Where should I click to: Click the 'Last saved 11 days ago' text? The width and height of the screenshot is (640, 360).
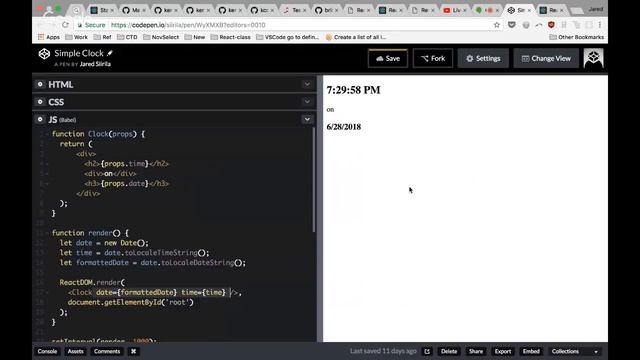383,351
